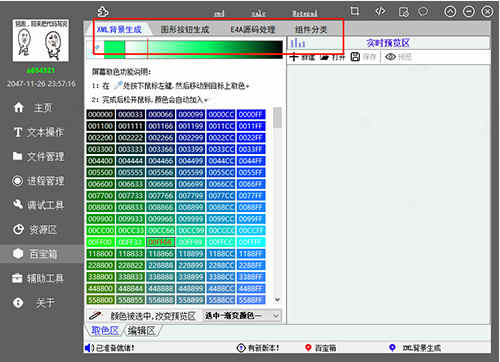Select 资源区 in the sidebar
Image resolution: width=500 pixels, height=362 pixels.
coord(35,229)
